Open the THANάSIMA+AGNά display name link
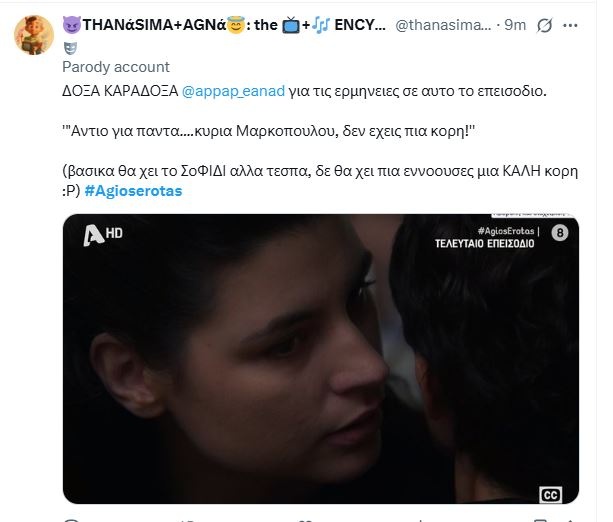Viewport: 613px width, 522px height. click(x=224, y=25)
